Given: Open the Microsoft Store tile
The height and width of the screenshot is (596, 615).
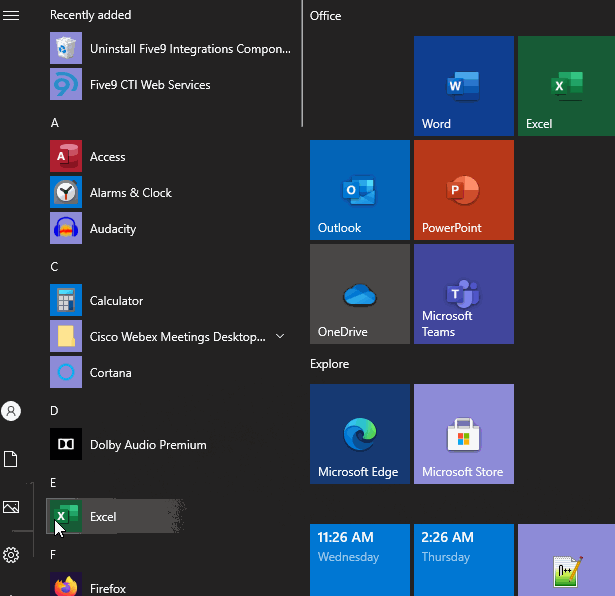Looking at the screenshot, I should coord(464,434).
